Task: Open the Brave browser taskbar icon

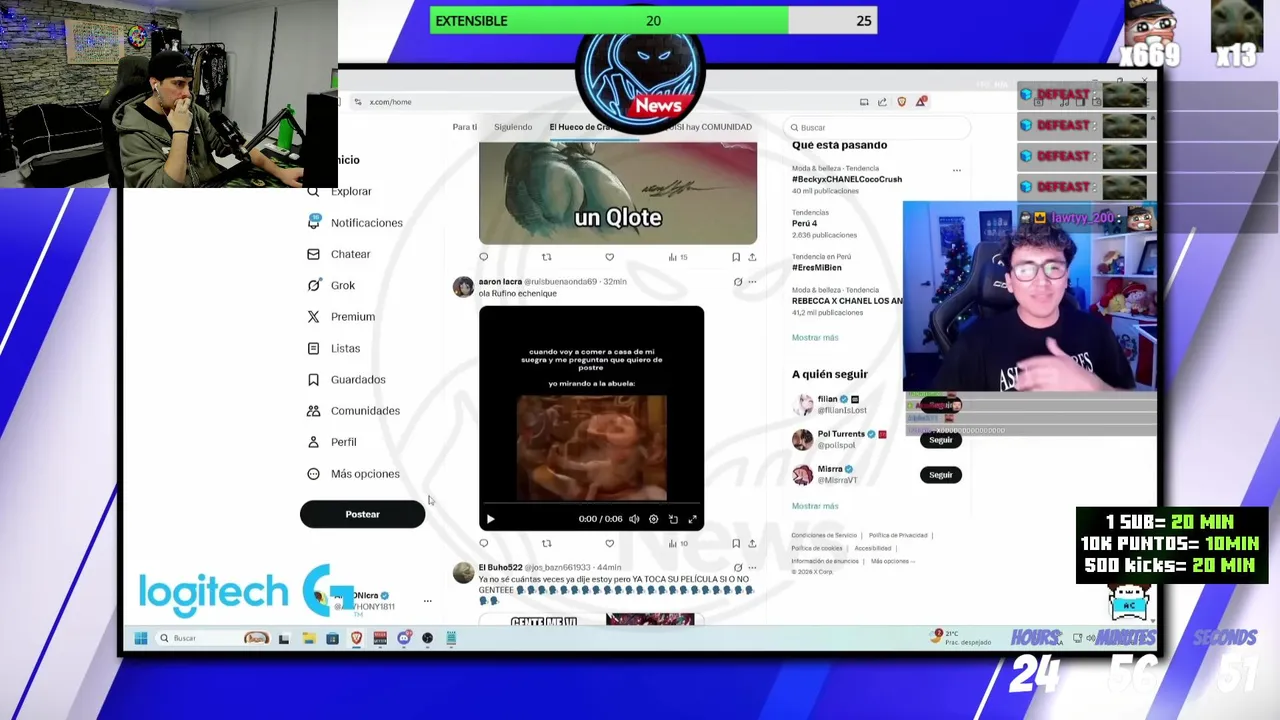Action: [x=356, y=638]
